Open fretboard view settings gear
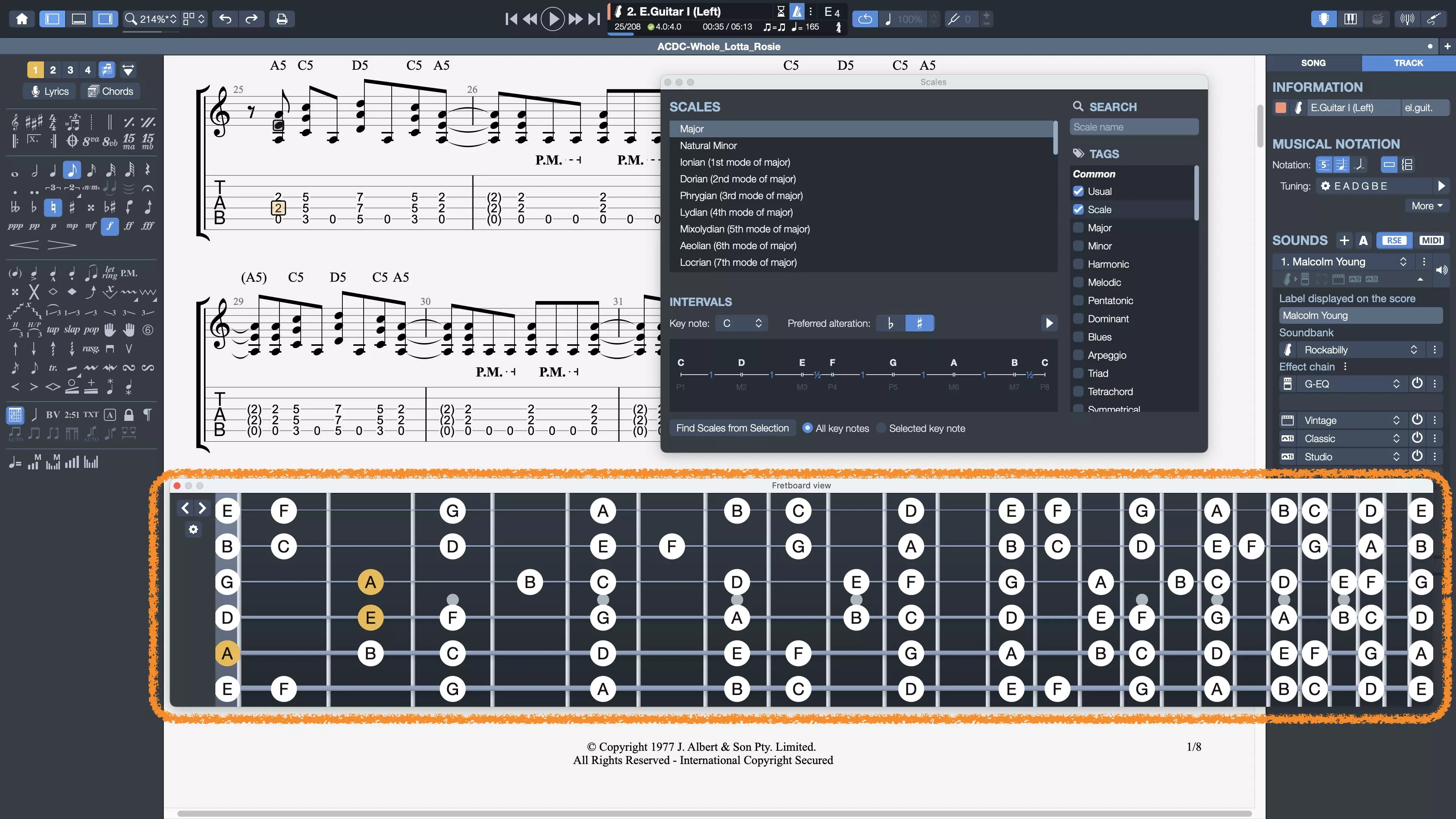The height and width of the screenshot is (819, 1456). pyautogui.click(x=193, y=530)
